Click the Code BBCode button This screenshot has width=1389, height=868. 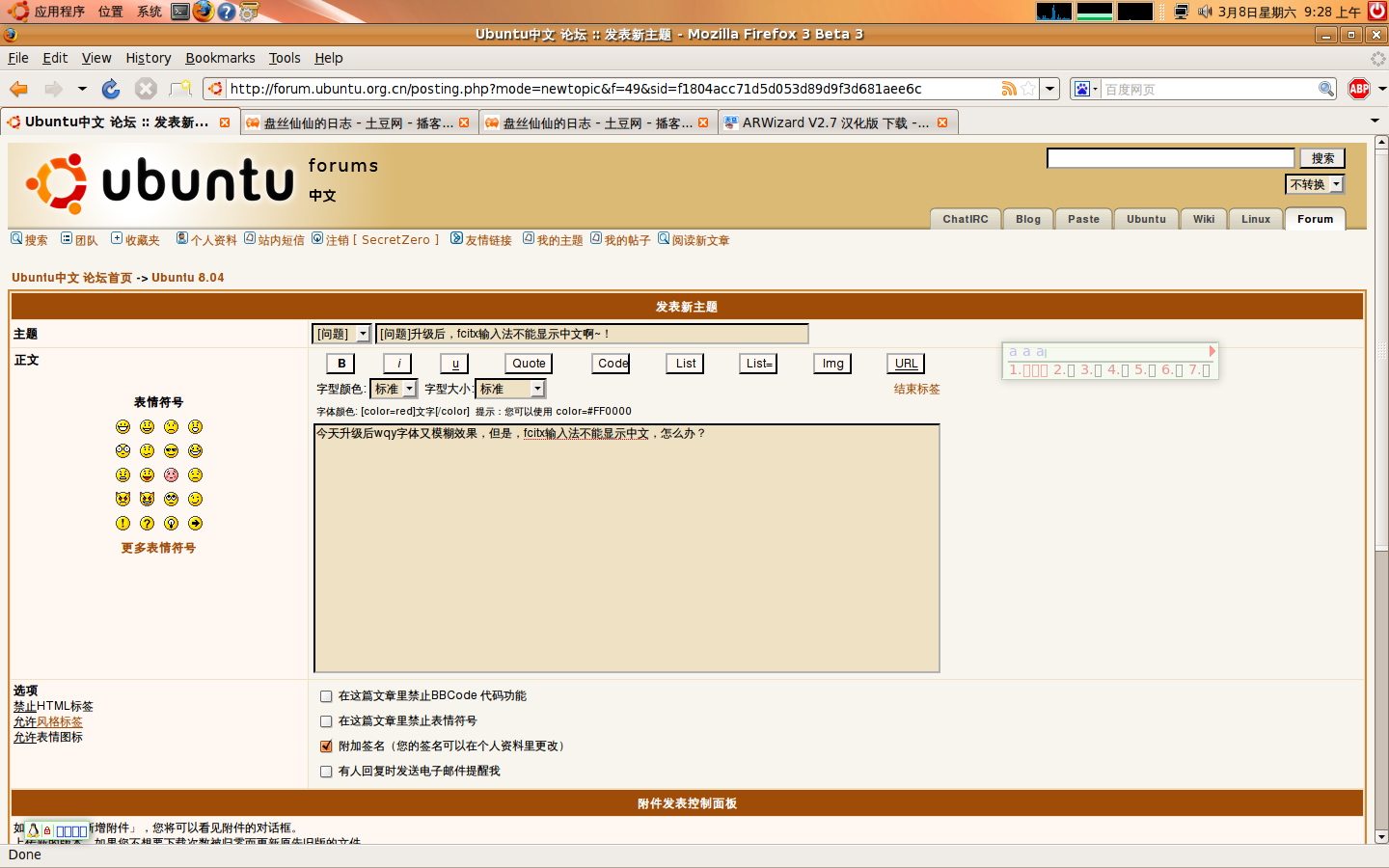click(x=612, y=364)
